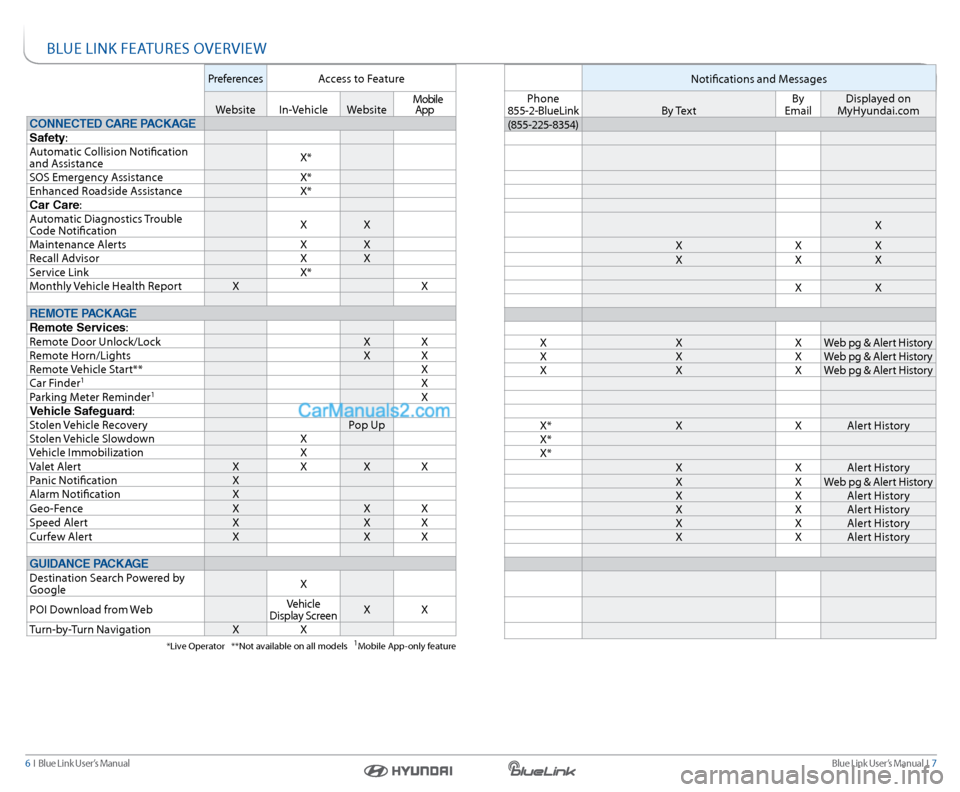960x792 pixels.
Task: Select the Guidance Package section header
Action: pos(89,563)
